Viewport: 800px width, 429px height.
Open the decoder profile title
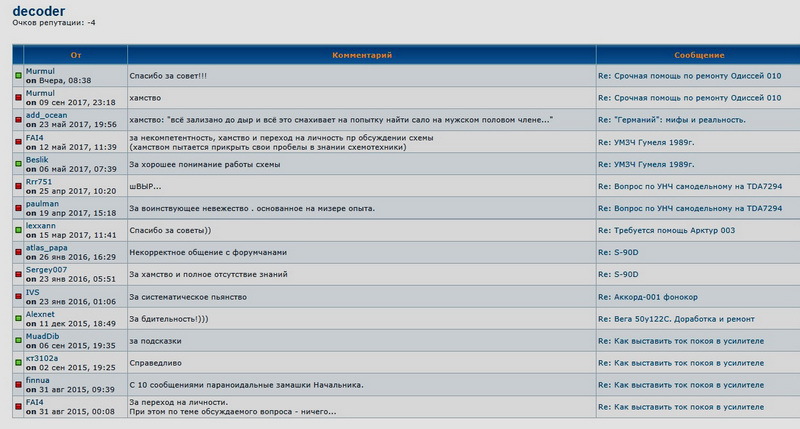(x=39, y=11)
